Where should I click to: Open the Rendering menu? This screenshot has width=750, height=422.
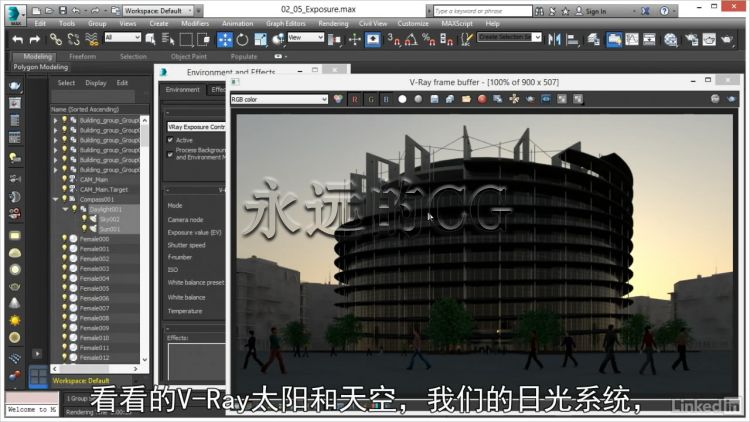tap(333, 23)
